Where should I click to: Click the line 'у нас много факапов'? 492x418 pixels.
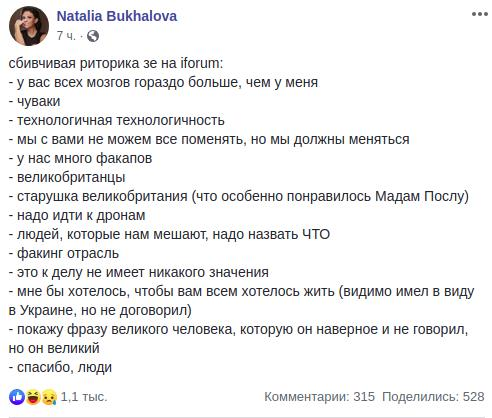(80, 158)
